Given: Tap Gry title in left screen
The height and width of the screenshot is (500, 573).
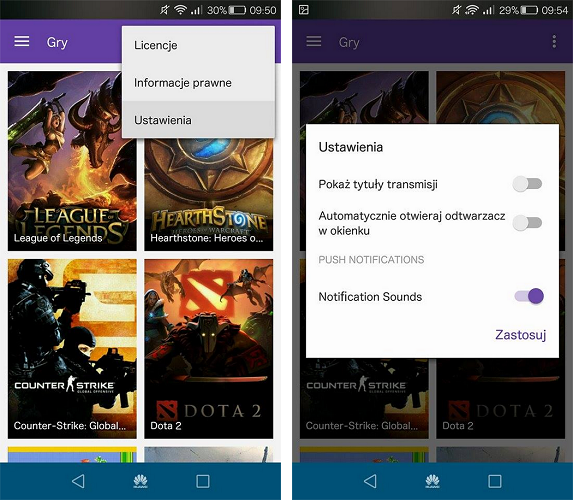Looking at the screenshot, I should [57, 42].
